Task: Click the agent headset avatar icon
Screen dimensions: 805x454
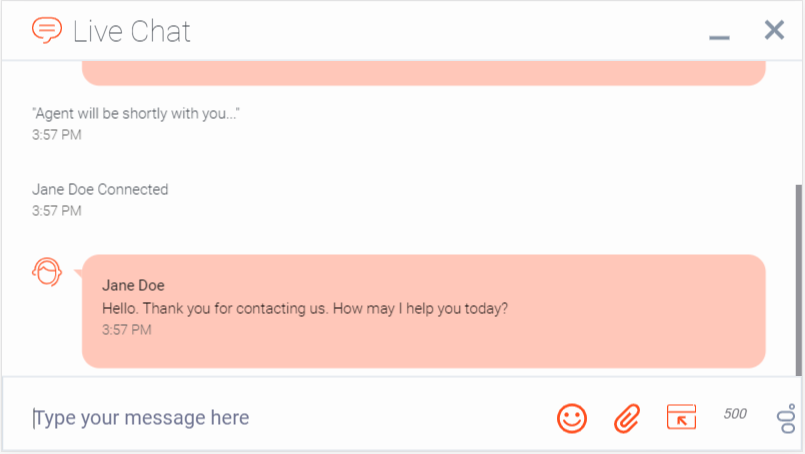Action: (x=47, y=271)
